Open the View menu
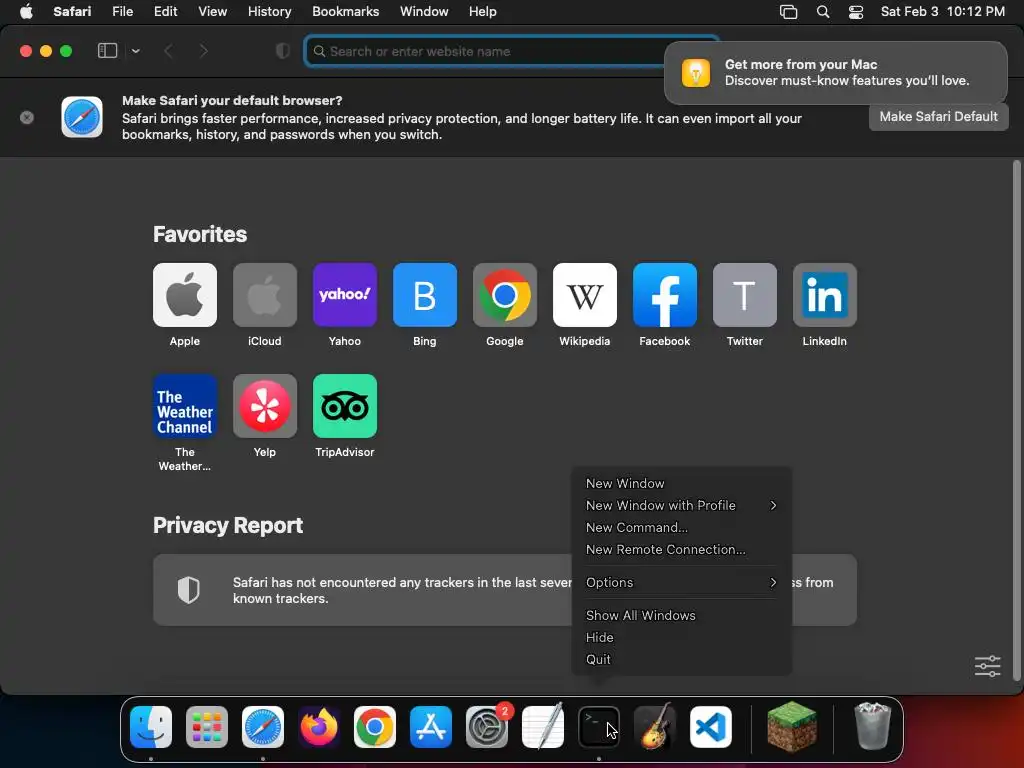Image resolution: width=1024 pixels, height=768 pixels. [212, 12]
